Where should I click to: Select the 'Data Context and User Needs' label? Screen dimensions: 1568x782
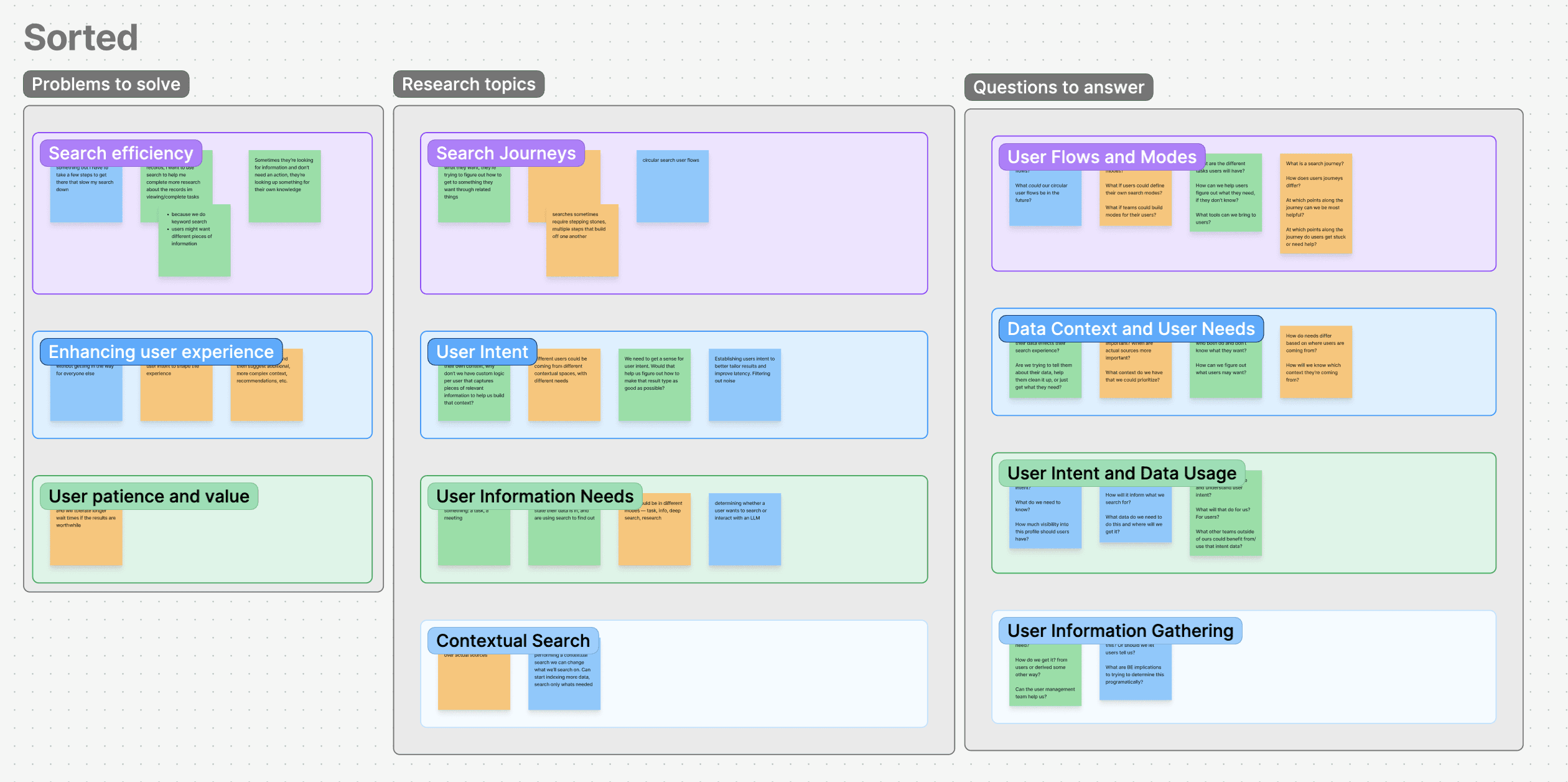click(x=1131, y=329)
